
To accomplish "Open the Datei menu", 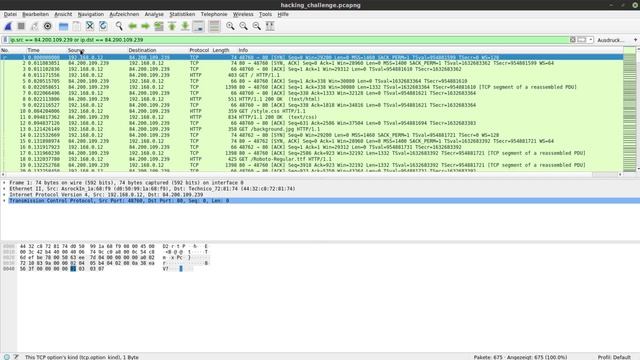I will 10,14.
